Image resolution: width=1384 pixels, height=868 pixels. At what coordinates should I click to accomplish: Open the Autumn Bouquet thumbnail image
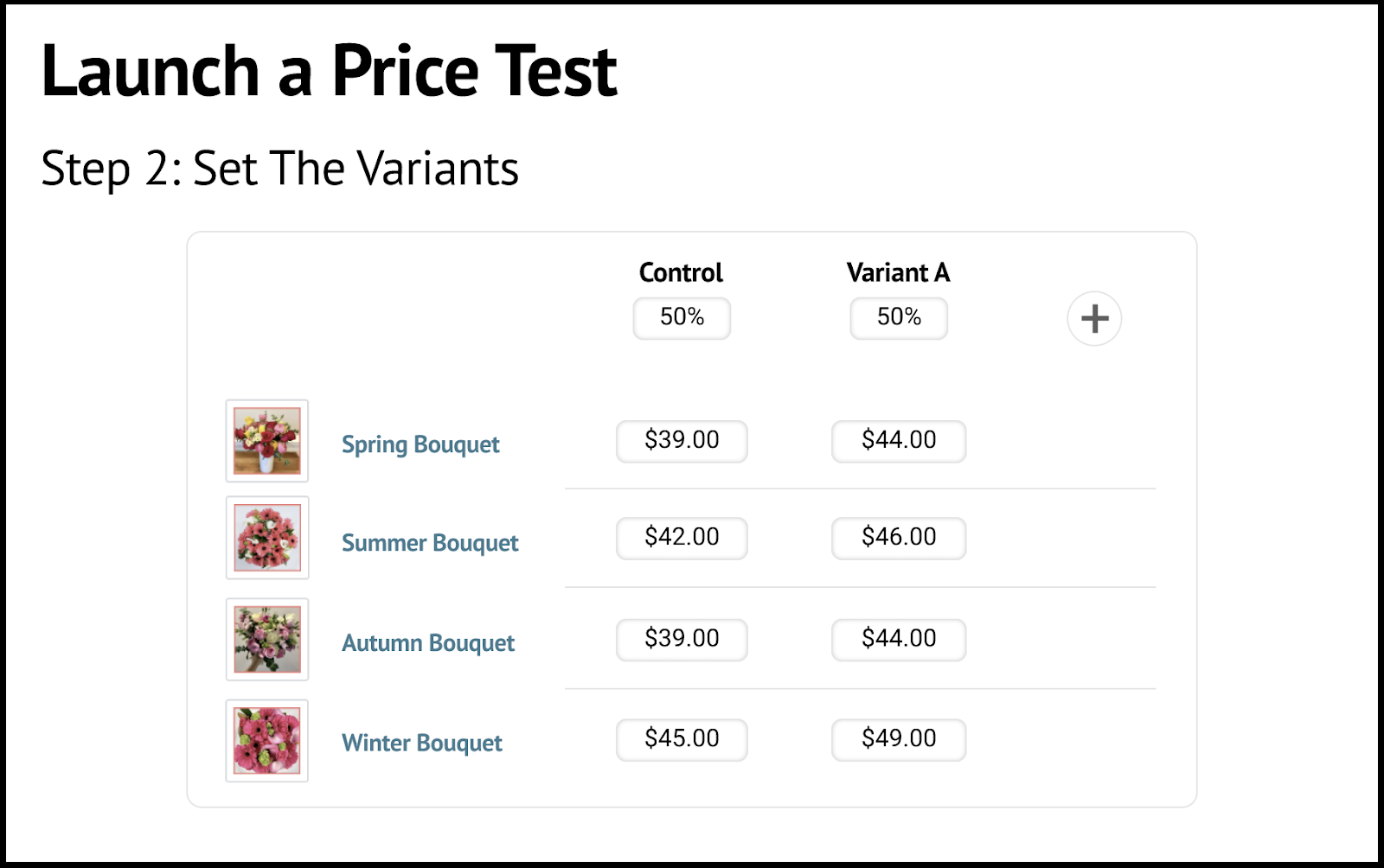point(267,640)
